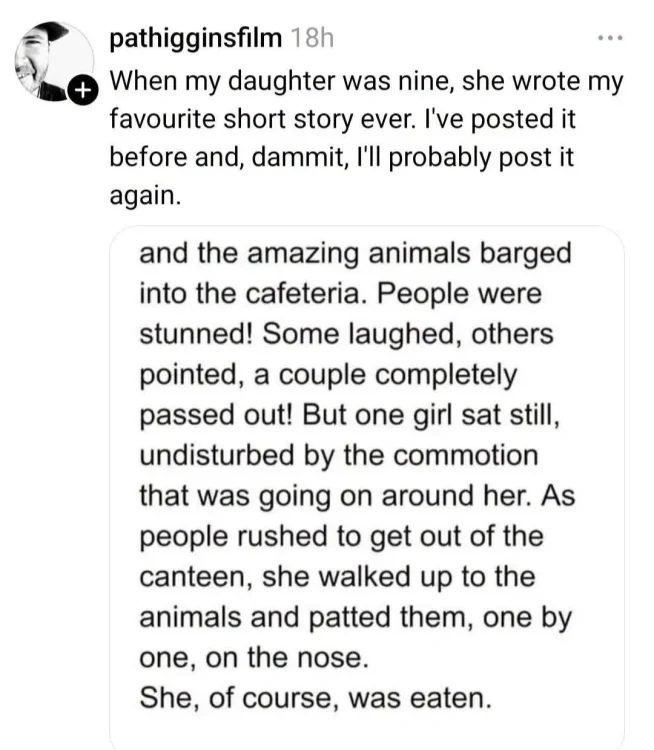The width and height of the screenshot is (654, 750).
Task: Tap the line starting with "canteen, she walked"
Action: (x=337, y=576)
